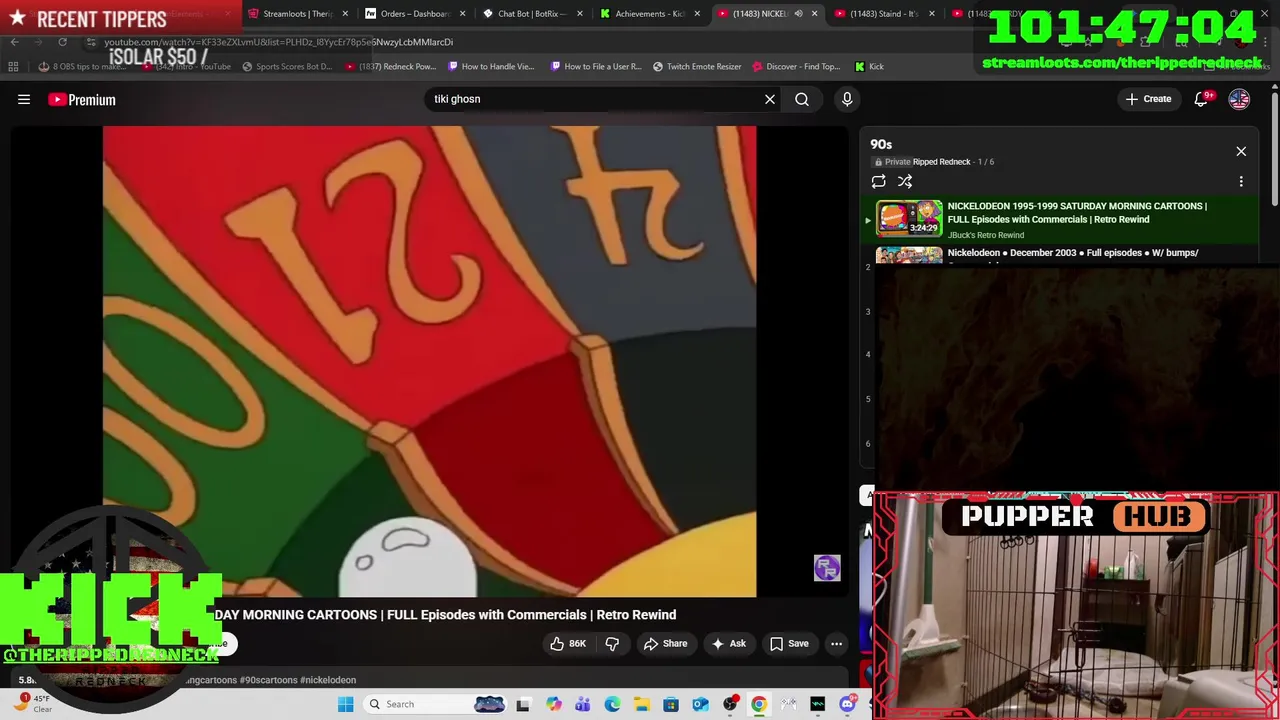Dislike the video
This screenshot has height=720, width=1280.
(x=612, y=644)
